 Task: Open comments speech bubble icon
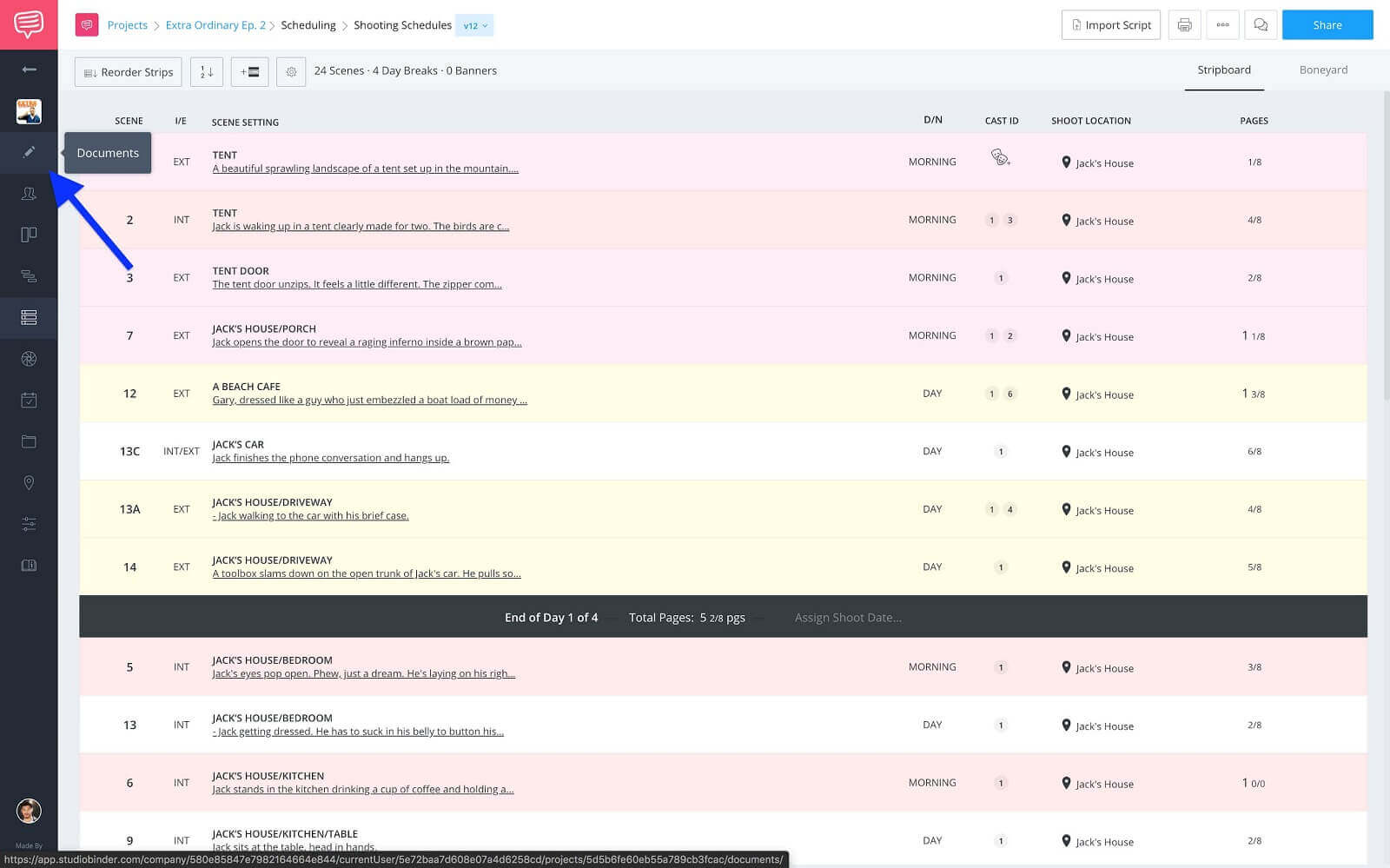click(x=1261, y=25)
